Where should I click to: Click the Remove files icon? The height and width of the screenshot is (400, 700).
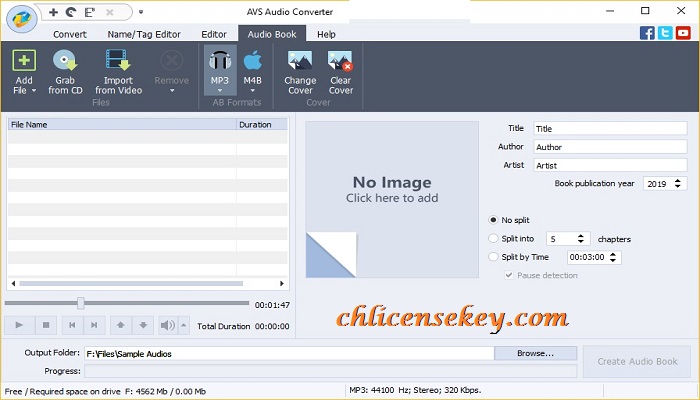tap(172, 60)
